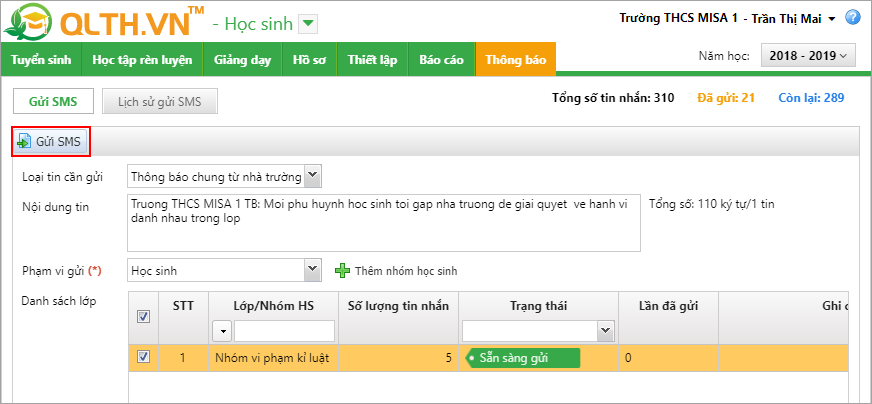Expand the Phạm vi gửi dropdown

(312, 270)
